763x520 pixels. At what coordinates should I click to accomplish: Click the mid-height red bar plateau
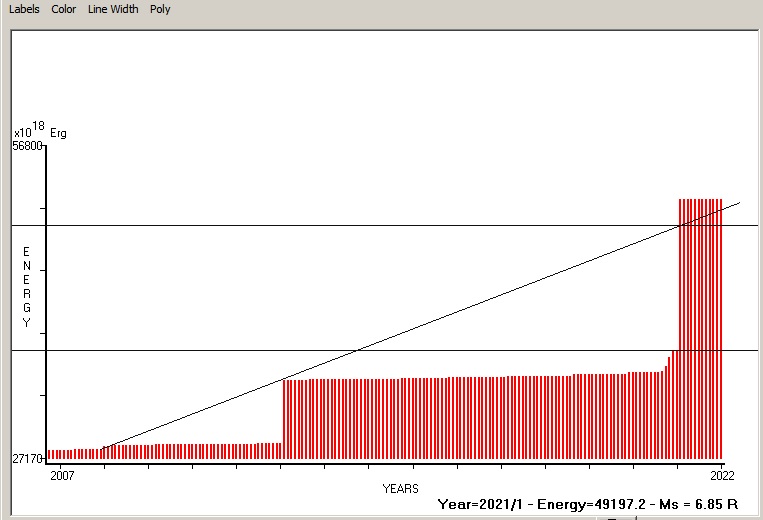click(450, 418)
